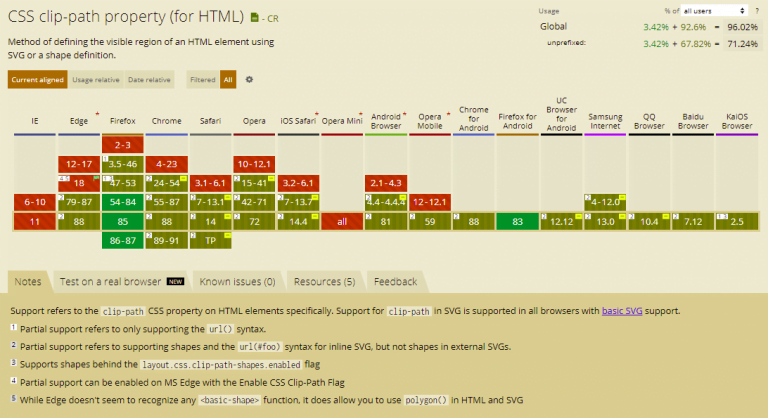Image resolution: width=768 pixels, height=418 pixels.
Task: Click the Opera column header
Action: [x=254, y=121]
